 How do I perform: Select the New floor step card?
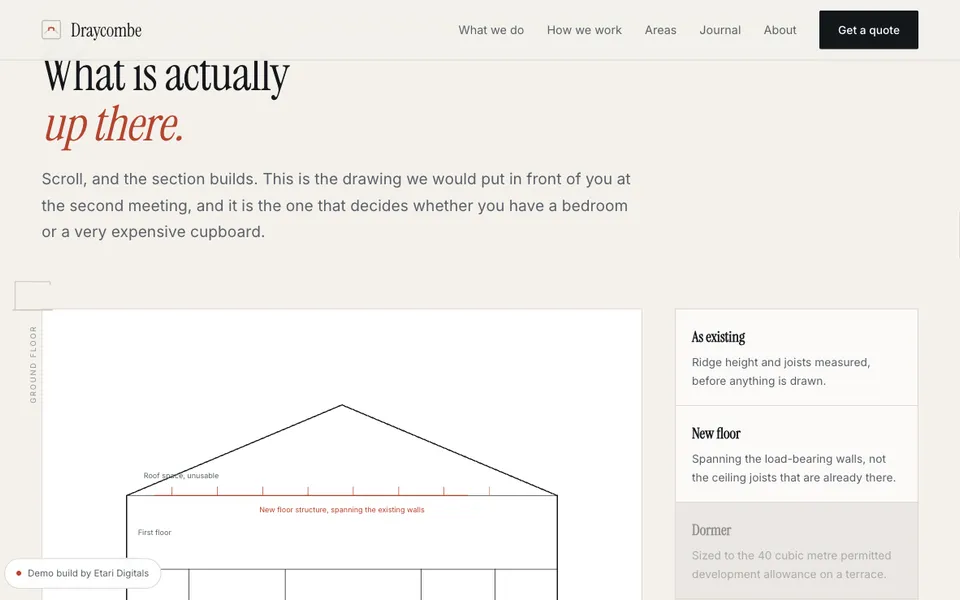pos(796,454)
